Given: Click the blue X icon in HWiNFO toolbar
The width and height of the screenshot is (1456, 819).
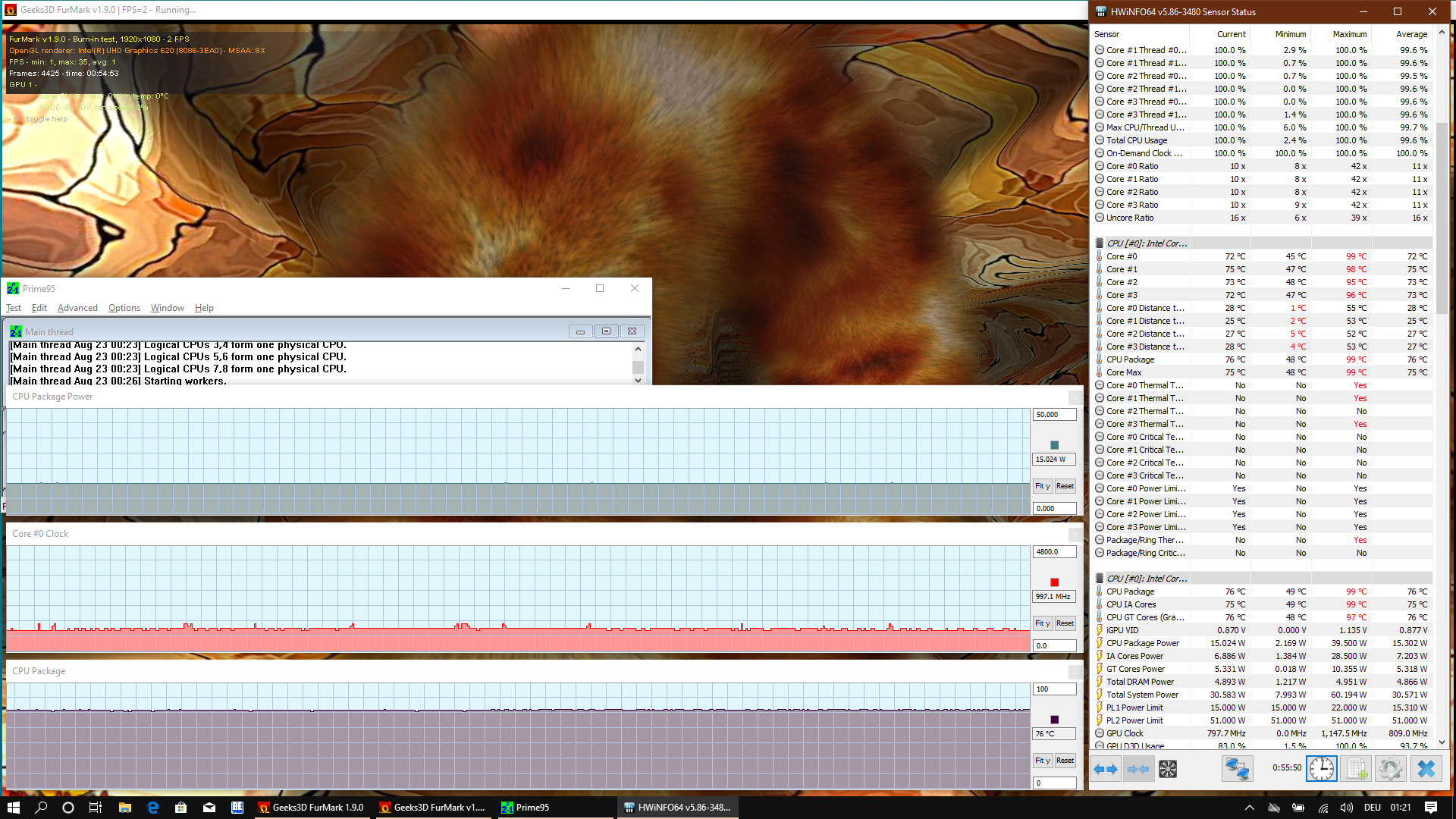Looking at the screenshot, I should click(x=1426, y=769).
